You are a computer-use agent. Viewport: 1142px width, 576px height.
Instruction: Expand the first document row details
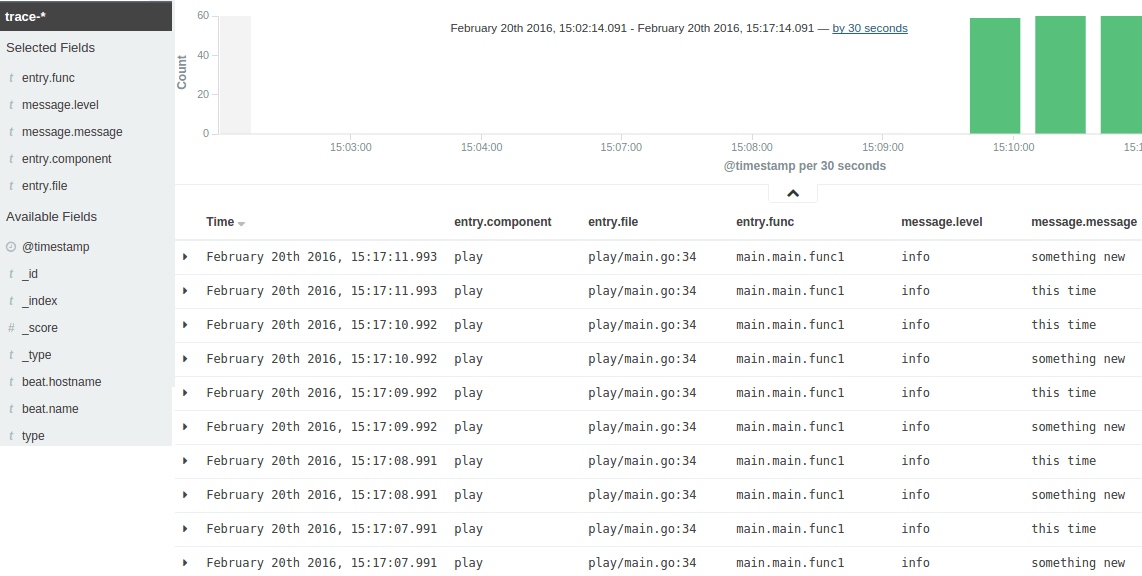(x=184, y=256)
